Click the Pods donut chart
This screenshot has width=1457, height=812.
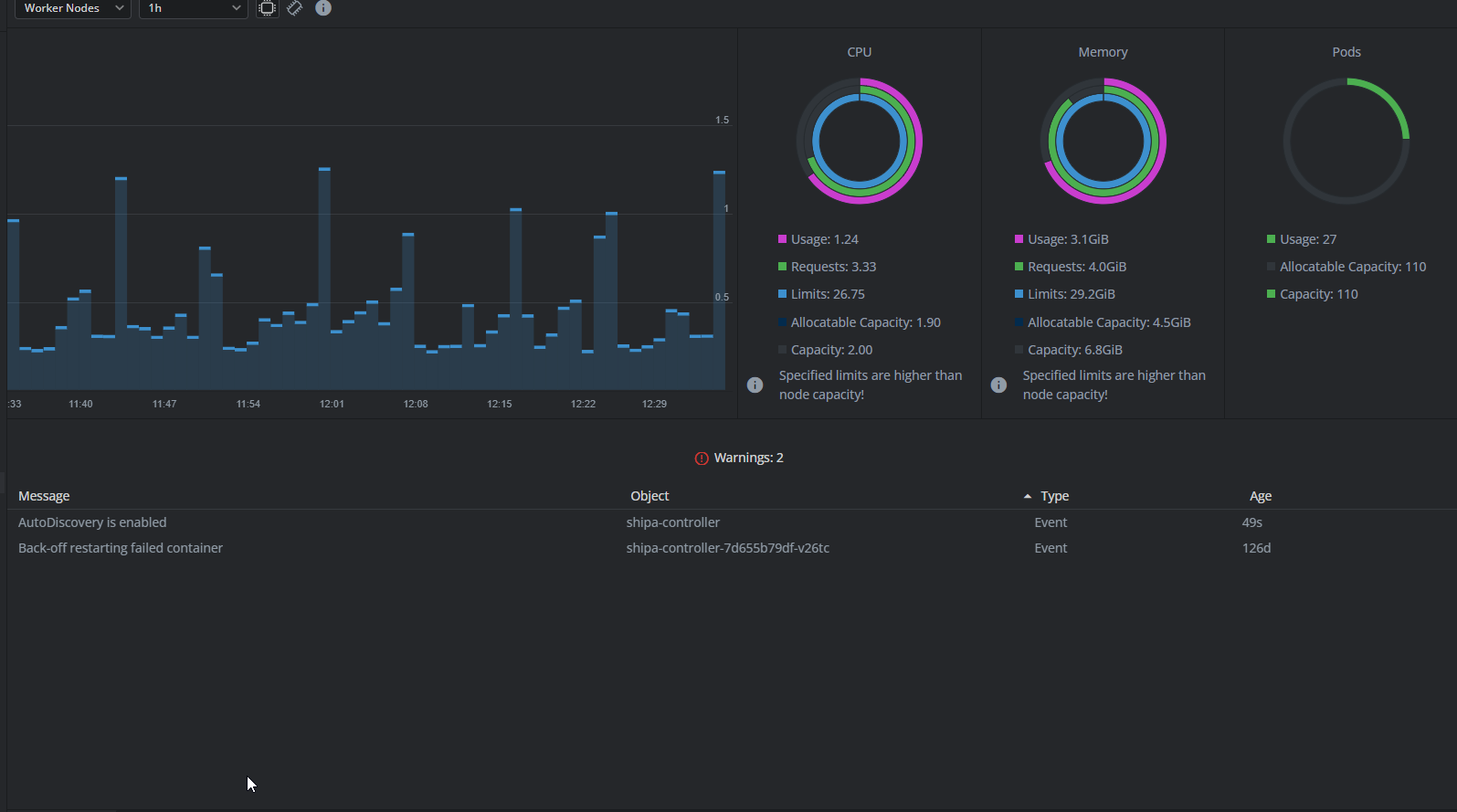click(1346, 142)
